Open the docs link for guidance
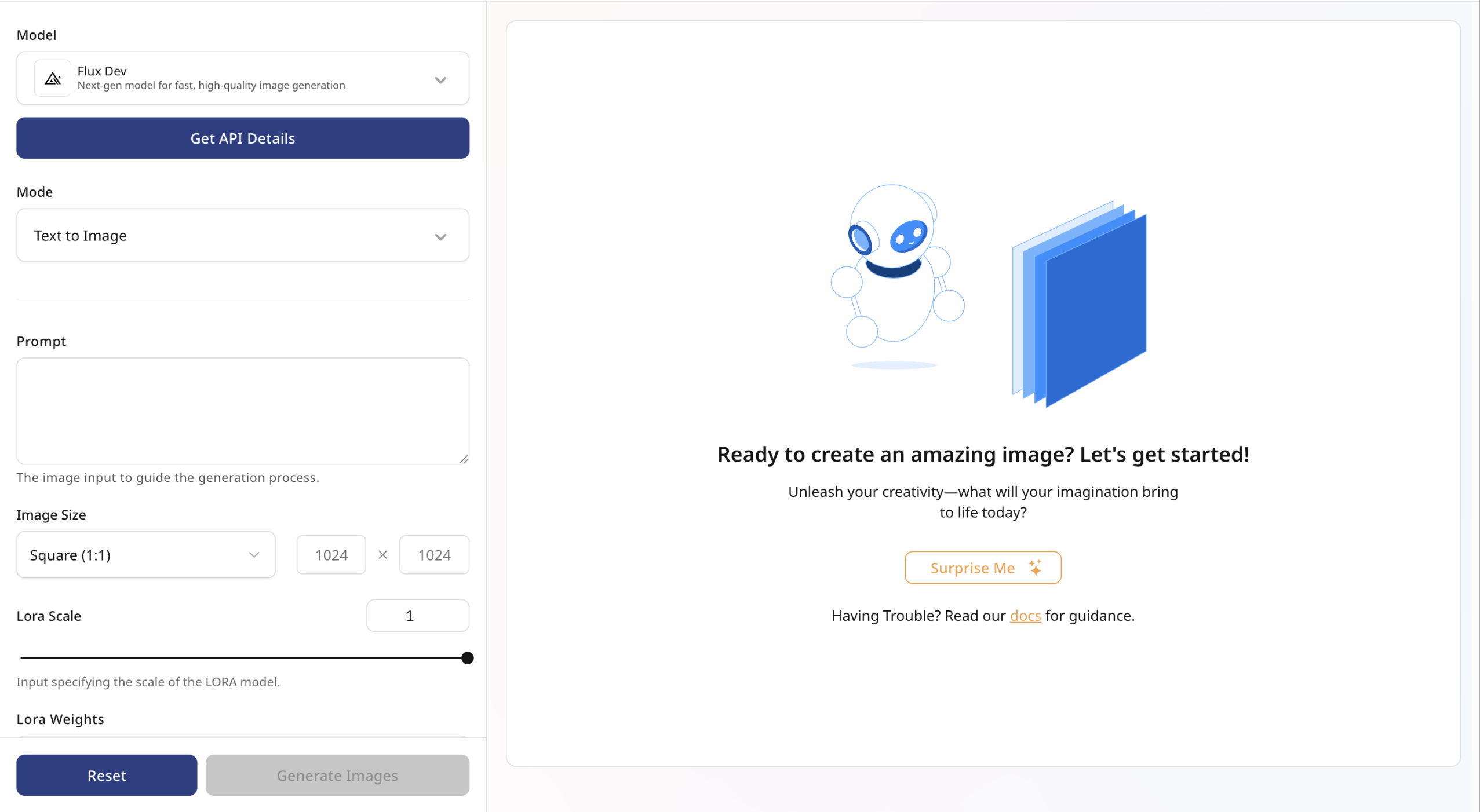 [1025, 616]
